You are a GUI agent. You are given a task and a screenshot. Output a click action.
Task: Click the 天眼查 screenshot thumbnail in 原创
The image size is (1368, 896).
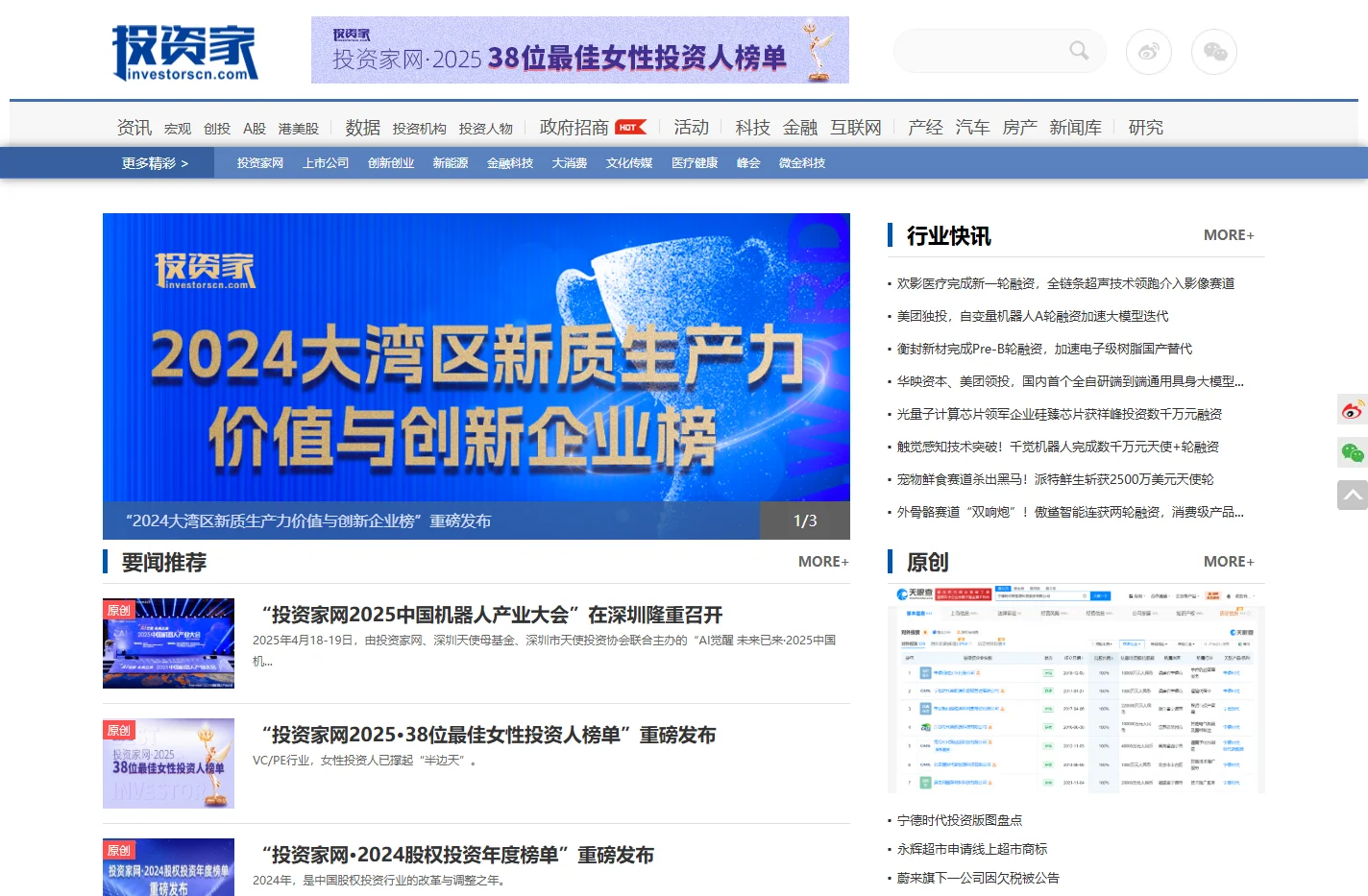(1076, 689)
